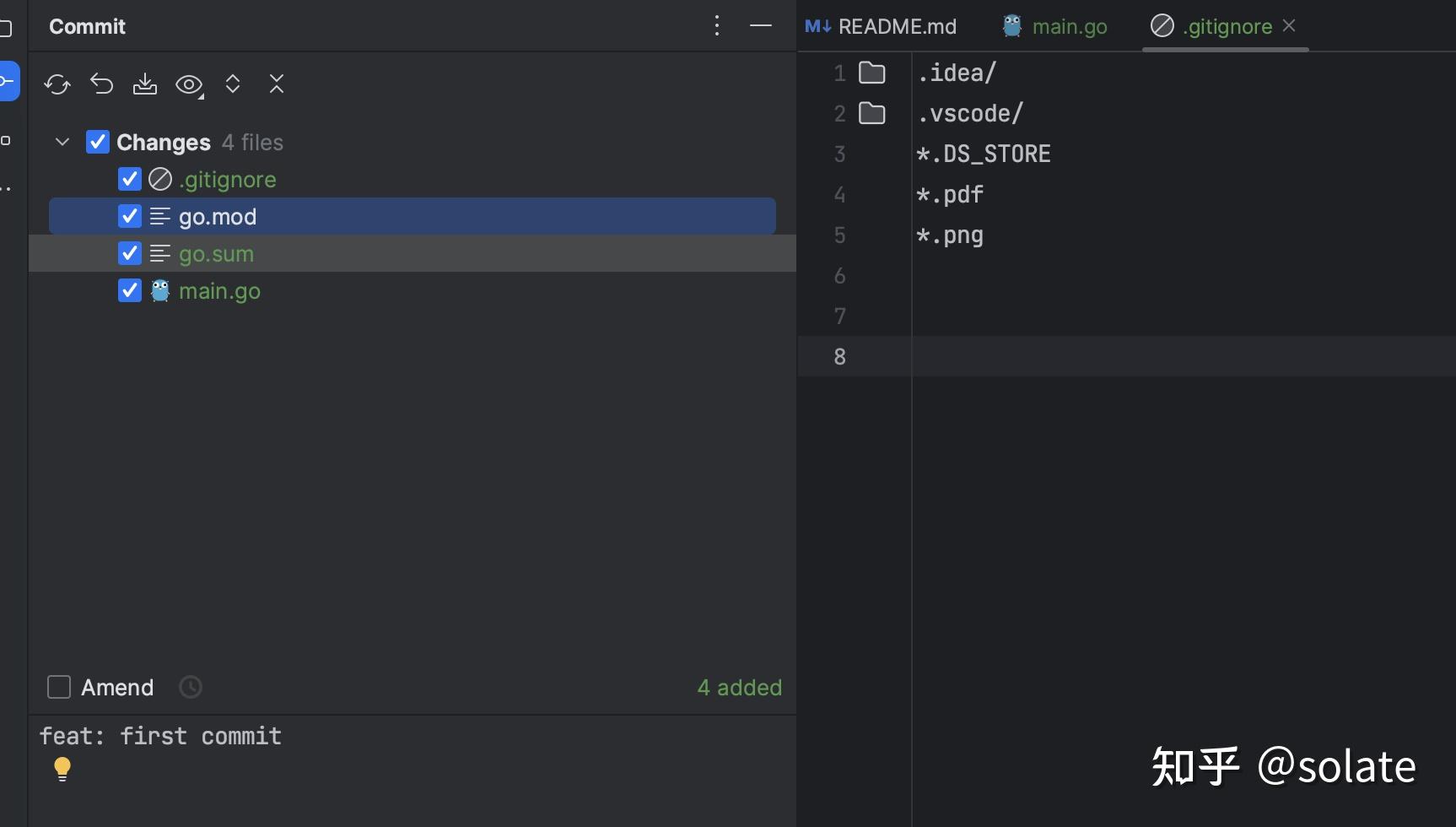
Task: Click the commit message text field
Action: point(413,770)
